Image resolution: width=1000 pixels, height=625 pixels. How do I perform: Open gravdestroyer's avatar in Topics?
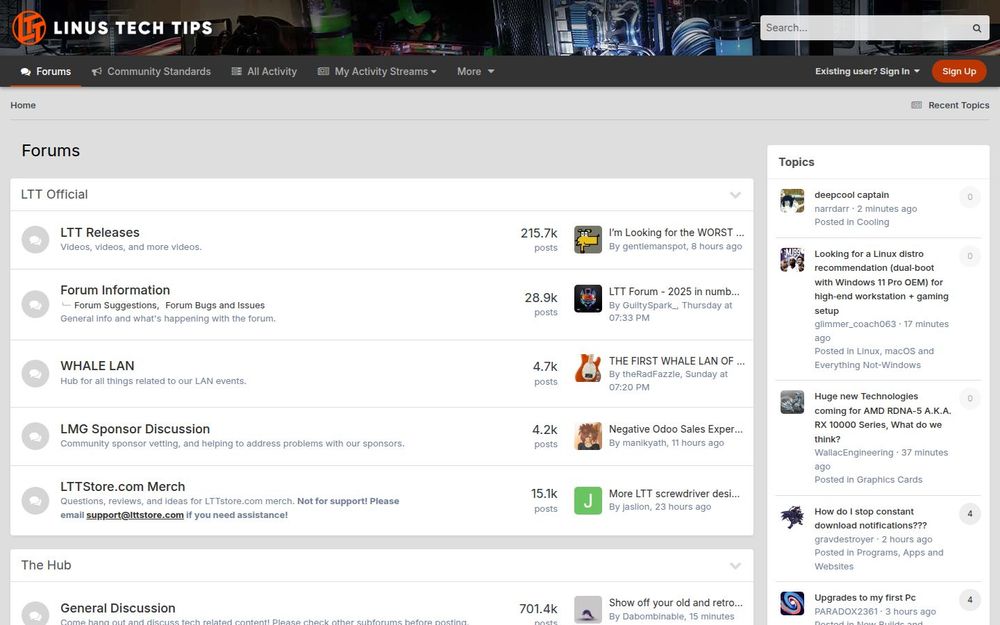[x=792, y=517]
